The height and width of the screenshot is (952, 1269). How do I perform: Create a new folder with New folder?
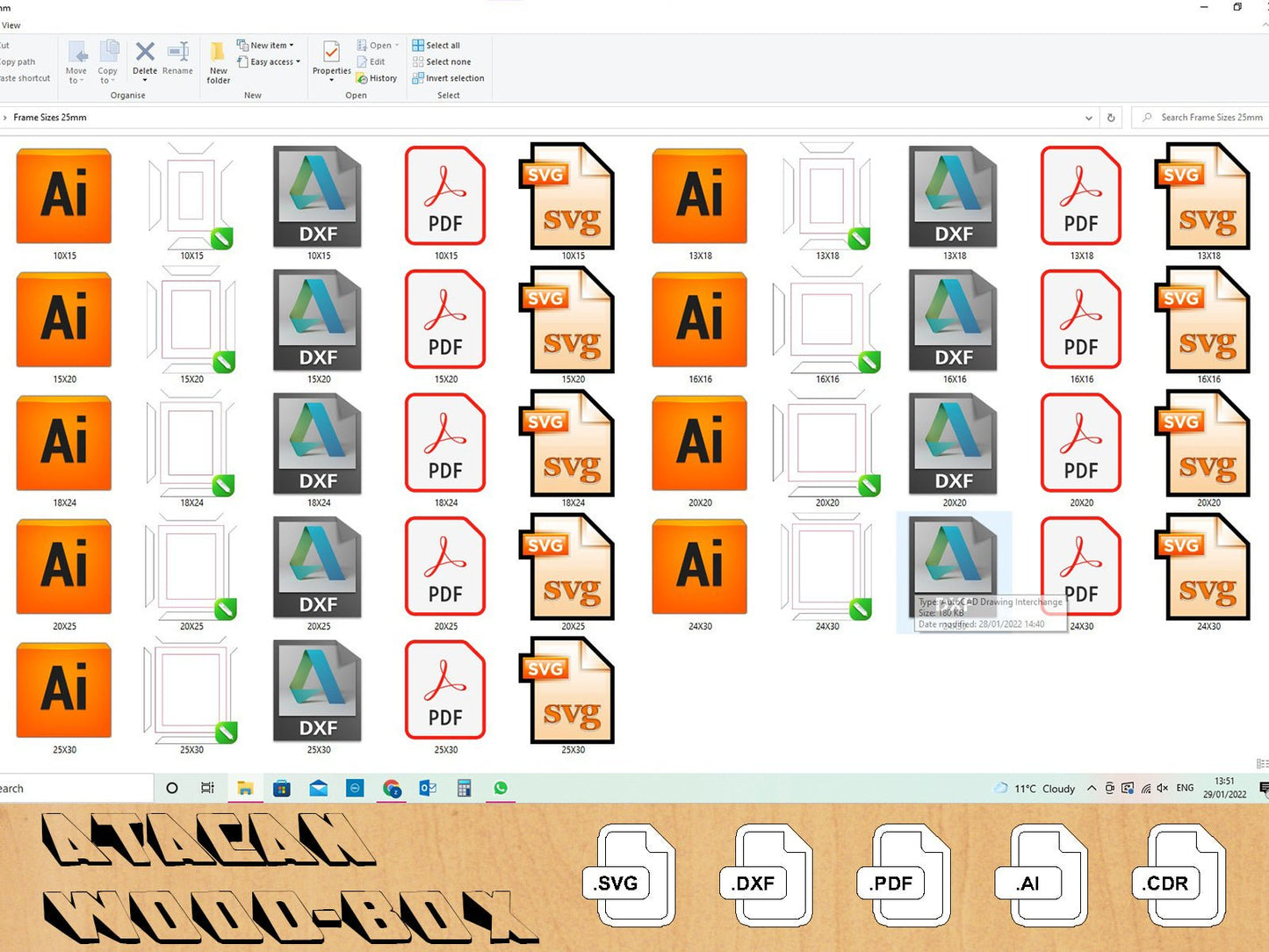point(218,62)
